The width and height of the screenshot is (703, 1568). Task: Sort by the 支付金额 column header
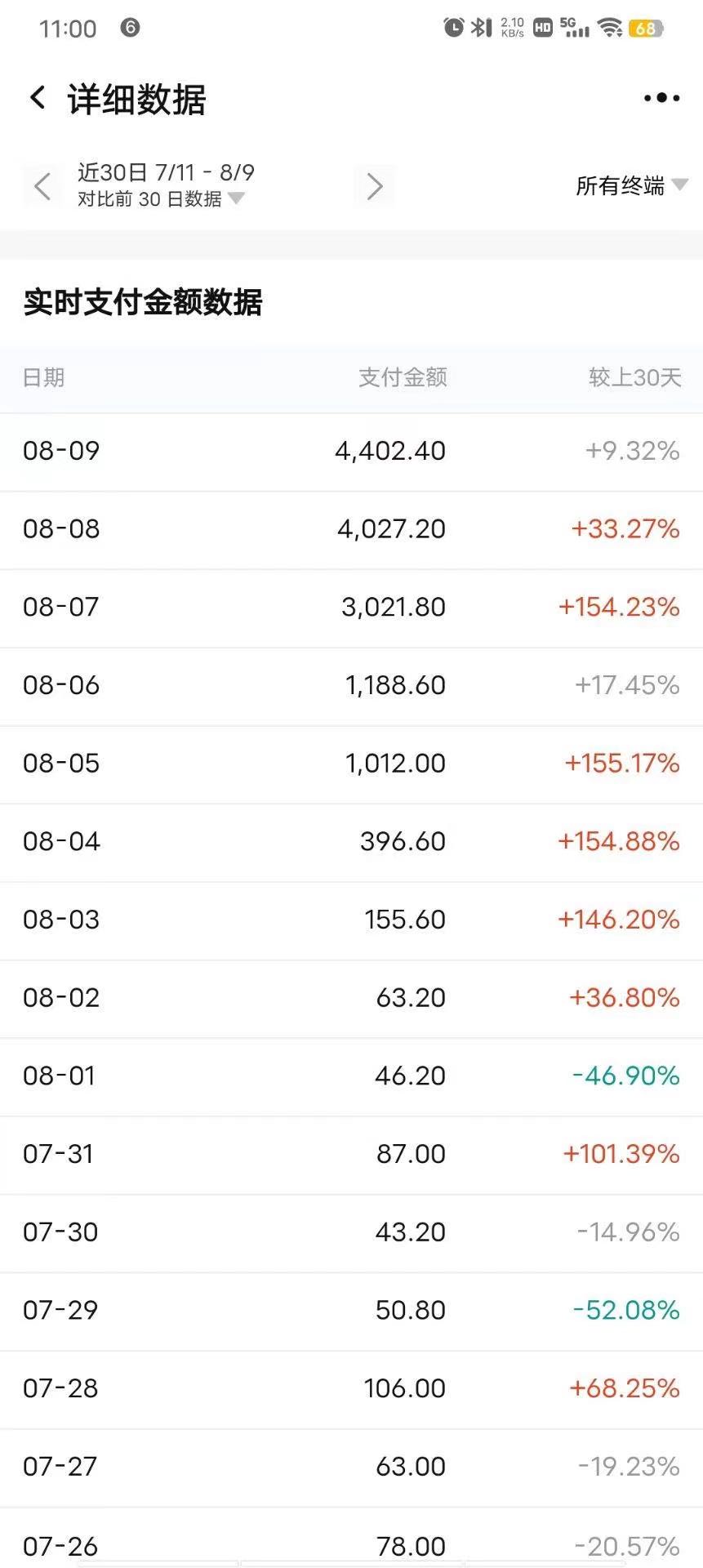[x=403, y=377]
